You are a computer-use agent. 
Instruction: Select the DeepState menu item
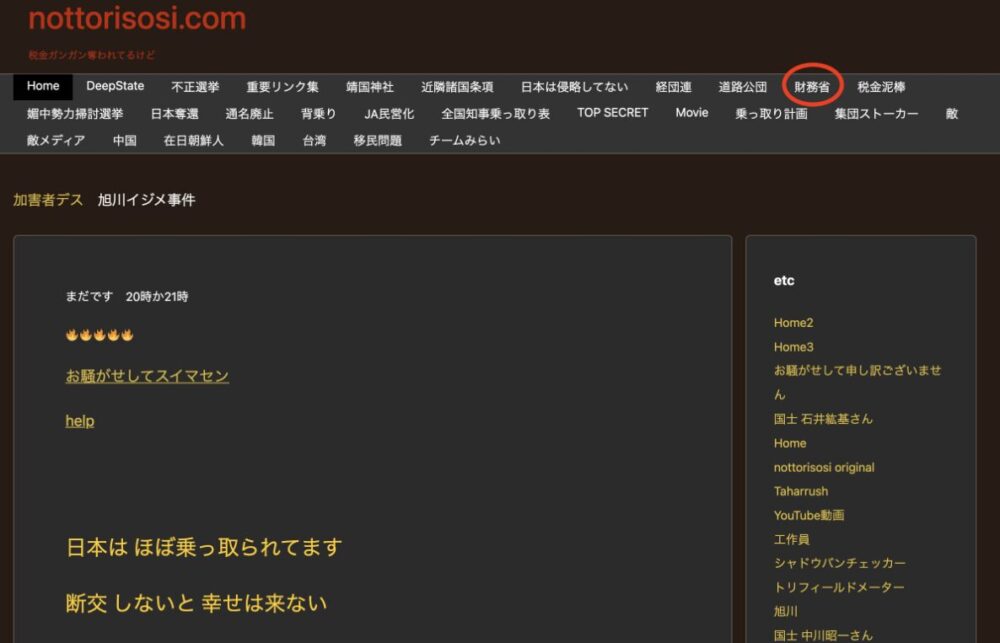click(x=115, y=87)
